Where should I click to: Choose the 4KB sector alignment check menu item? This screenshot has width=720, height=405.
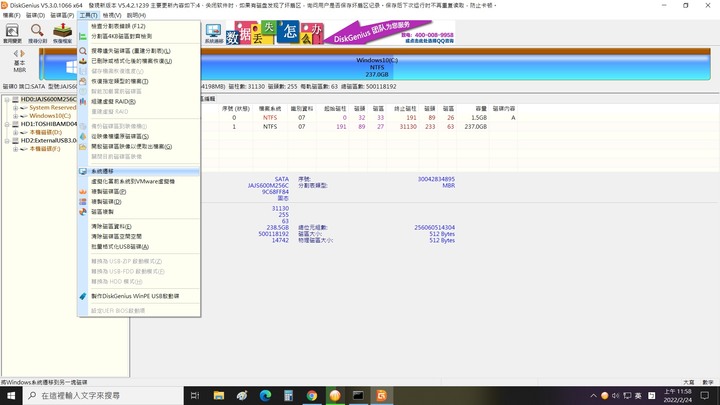coord(139,36)
